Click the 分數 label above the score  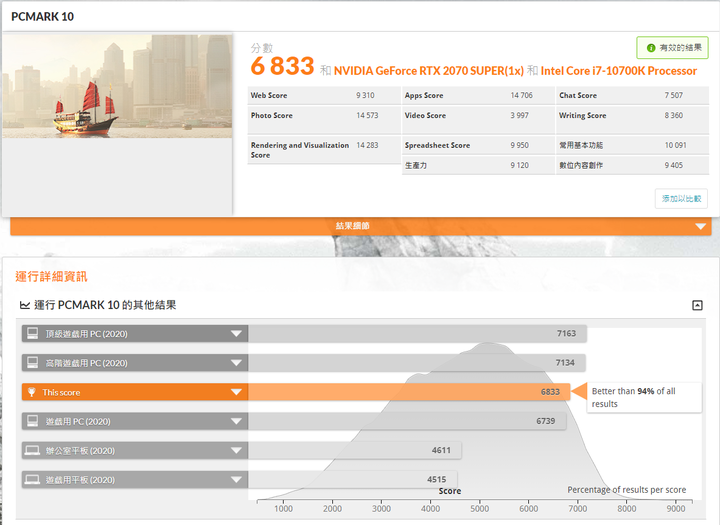pyautogui.click(x=262, y=48)
